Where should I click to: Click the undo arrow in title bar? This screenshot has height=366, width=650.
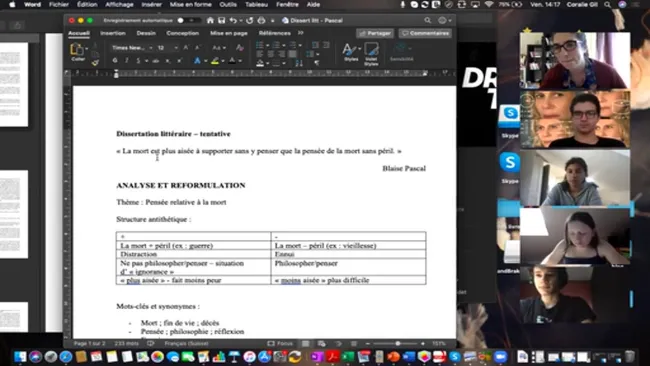point(233,20)
